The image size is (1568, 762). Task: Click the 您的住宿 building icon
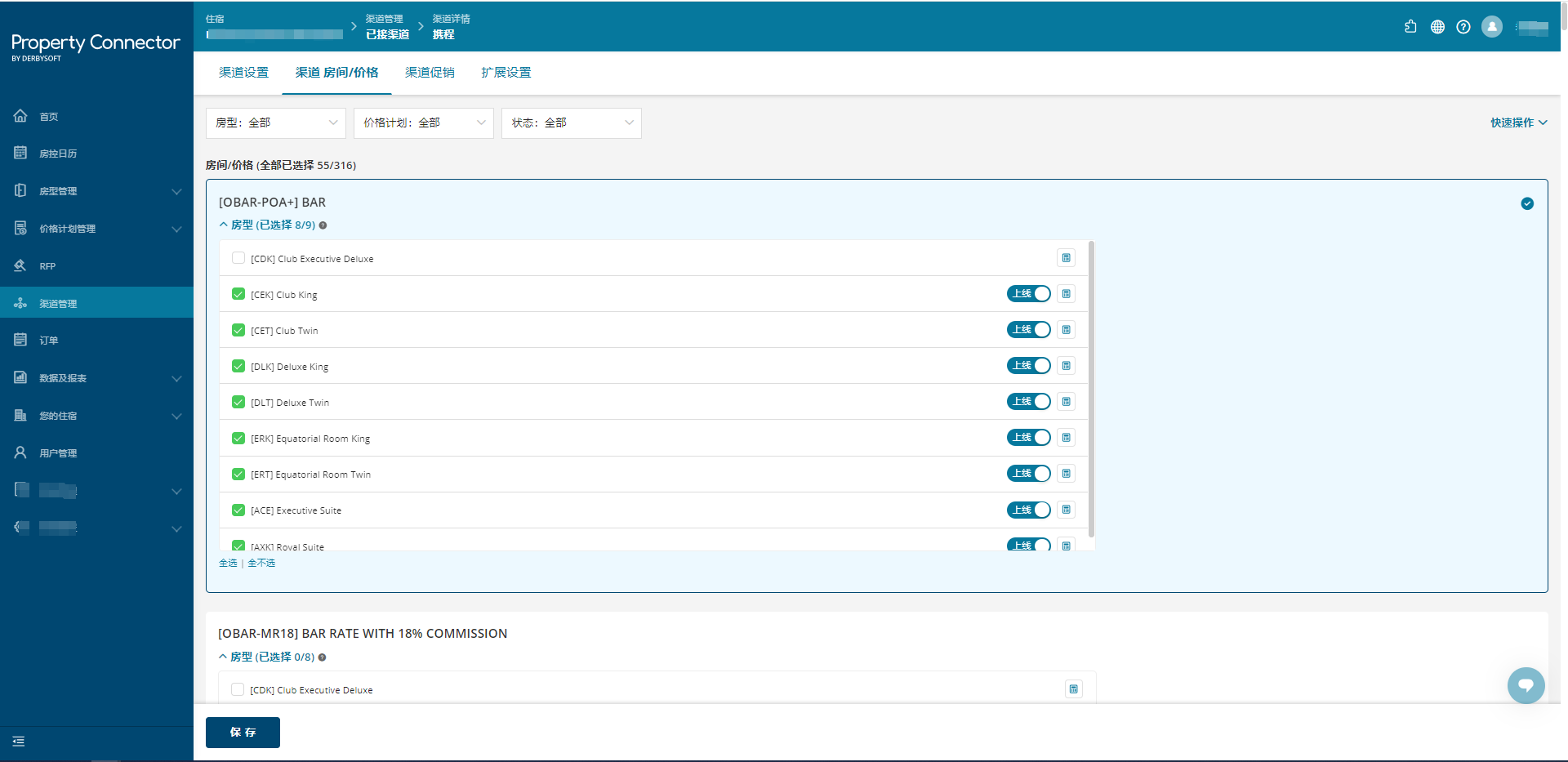coord(20,415)
